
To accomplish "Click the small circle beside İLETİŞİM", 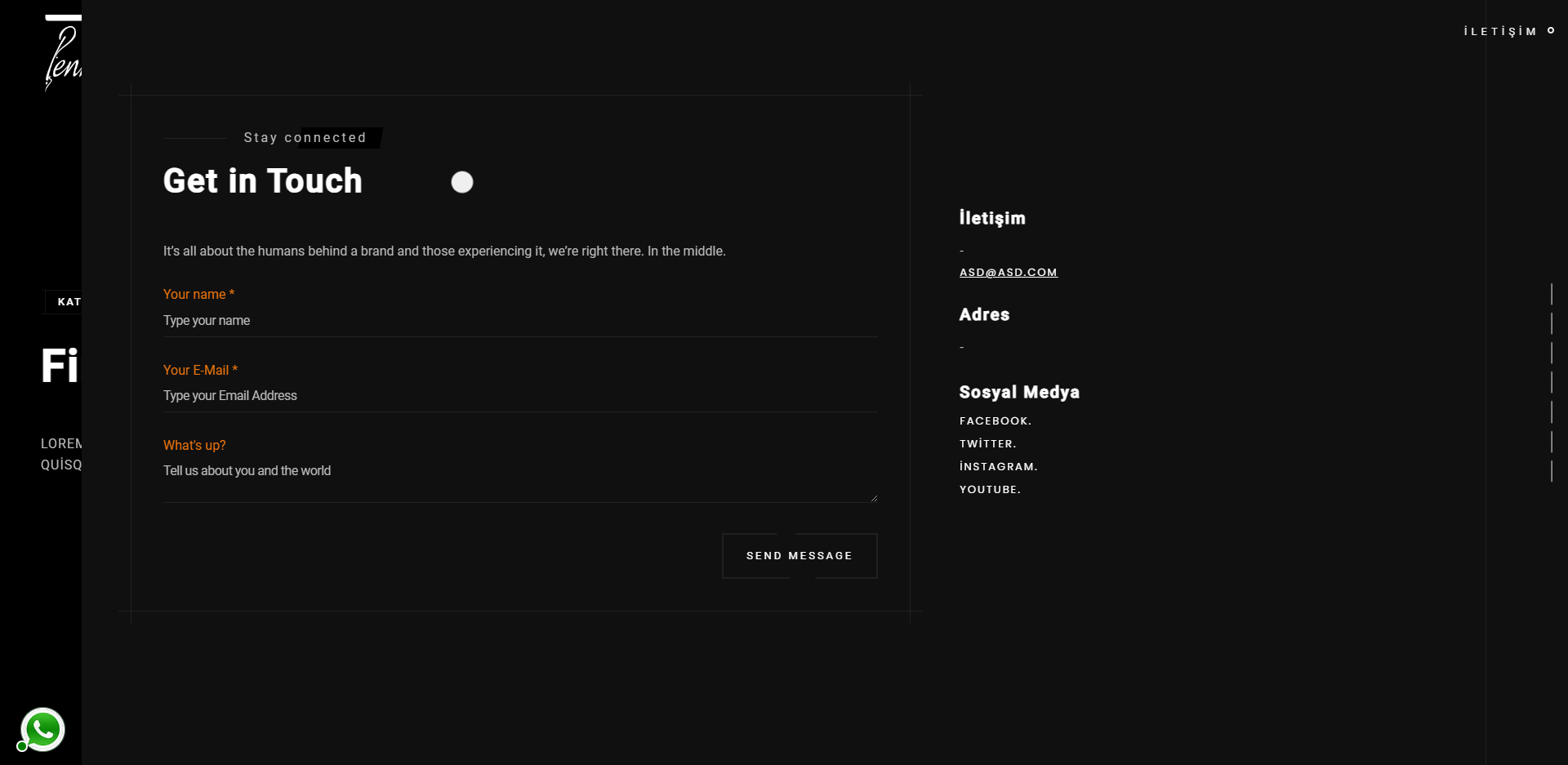I will coord(1551,31).
